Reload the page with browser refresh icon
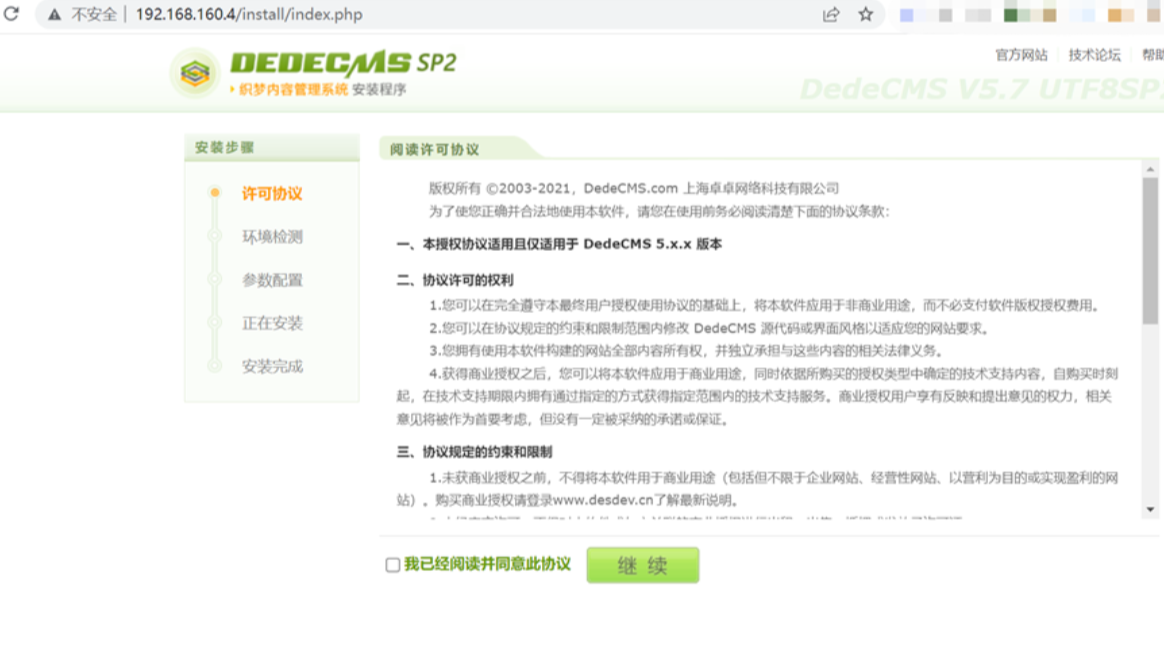Viewport: 1164px width, 653px height. (11, 13)
